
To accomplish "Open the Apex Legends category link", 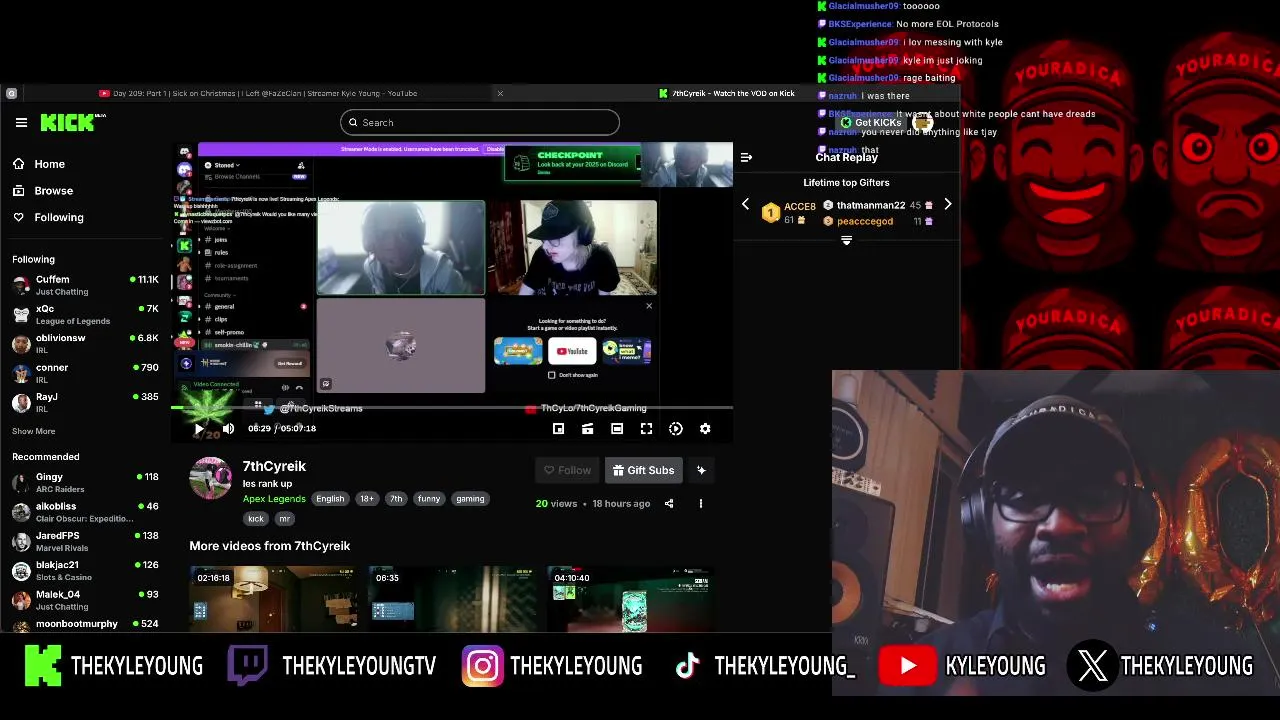I will click(274, 499).
